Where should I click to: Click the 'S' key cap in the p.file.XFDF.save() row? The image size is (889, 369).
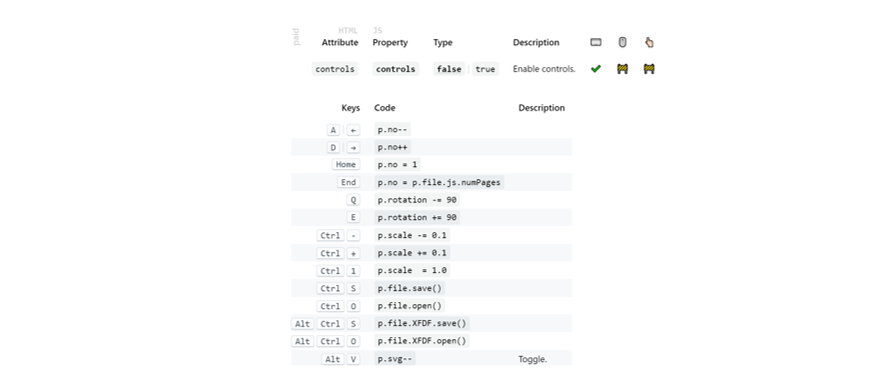coord(353,324)
